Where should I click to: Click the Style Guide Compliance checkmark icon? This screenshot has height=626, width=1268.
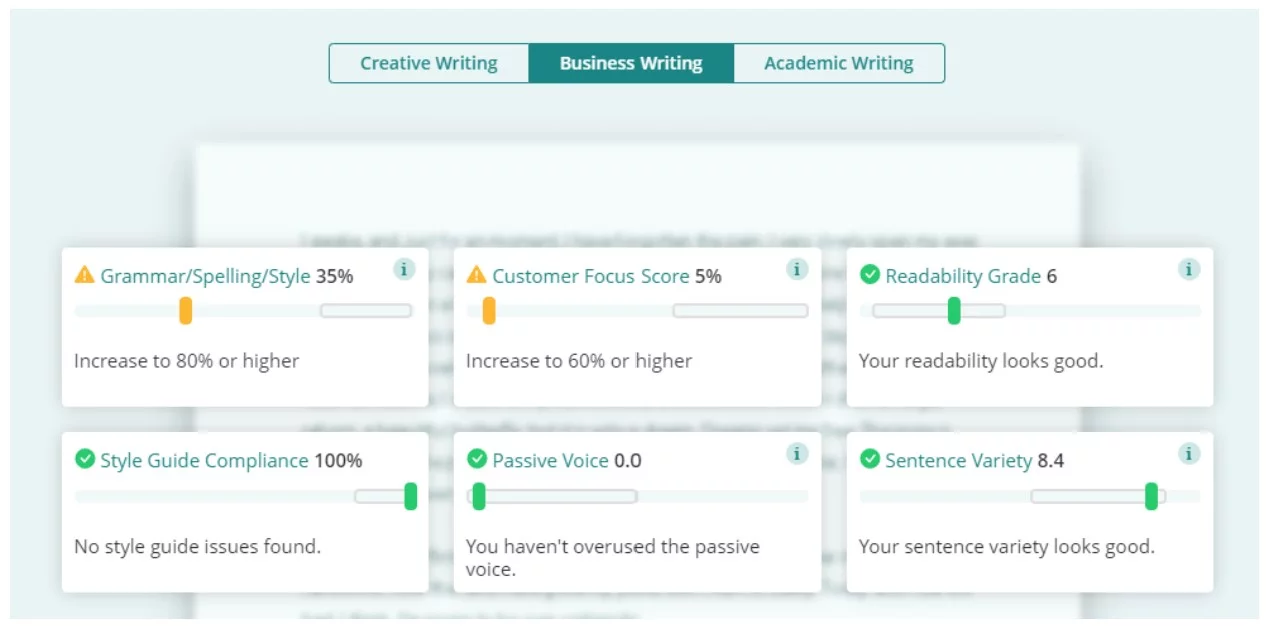click(x=83, y=461)
